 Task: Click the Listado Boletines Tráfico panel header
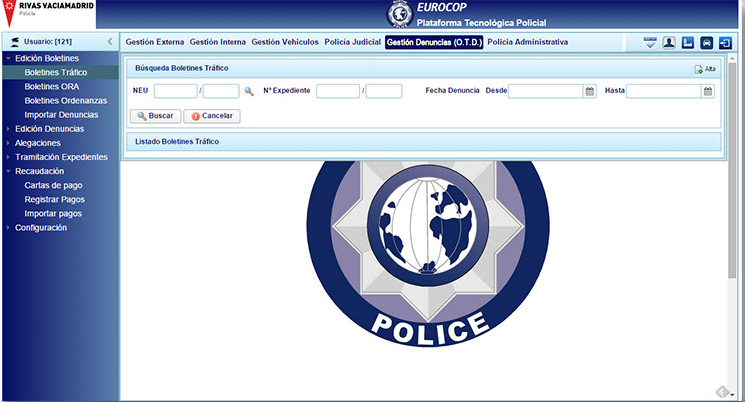[424, 142]
